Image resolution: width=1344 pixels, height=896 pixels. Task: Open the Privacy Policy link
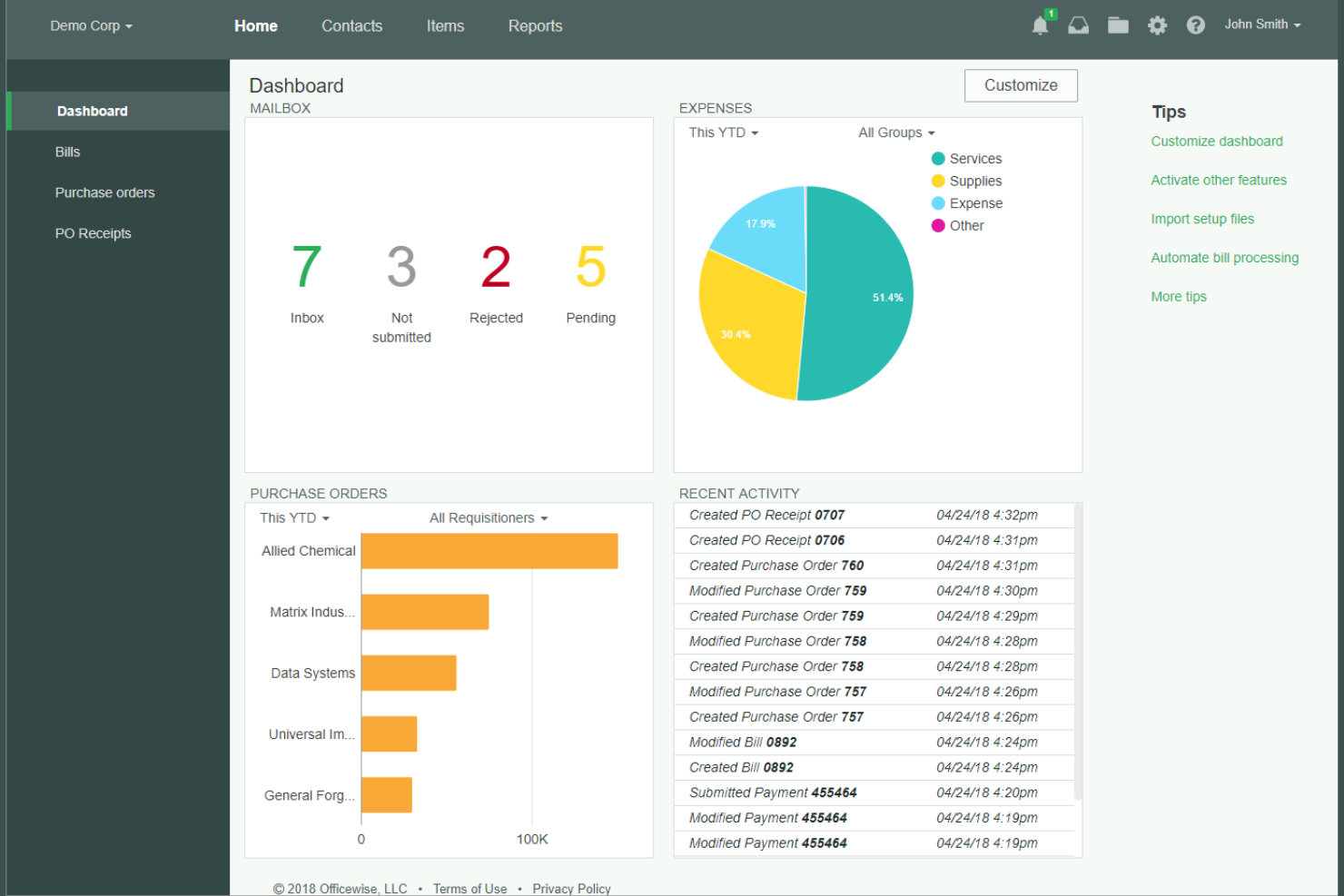tap(571, 889)
